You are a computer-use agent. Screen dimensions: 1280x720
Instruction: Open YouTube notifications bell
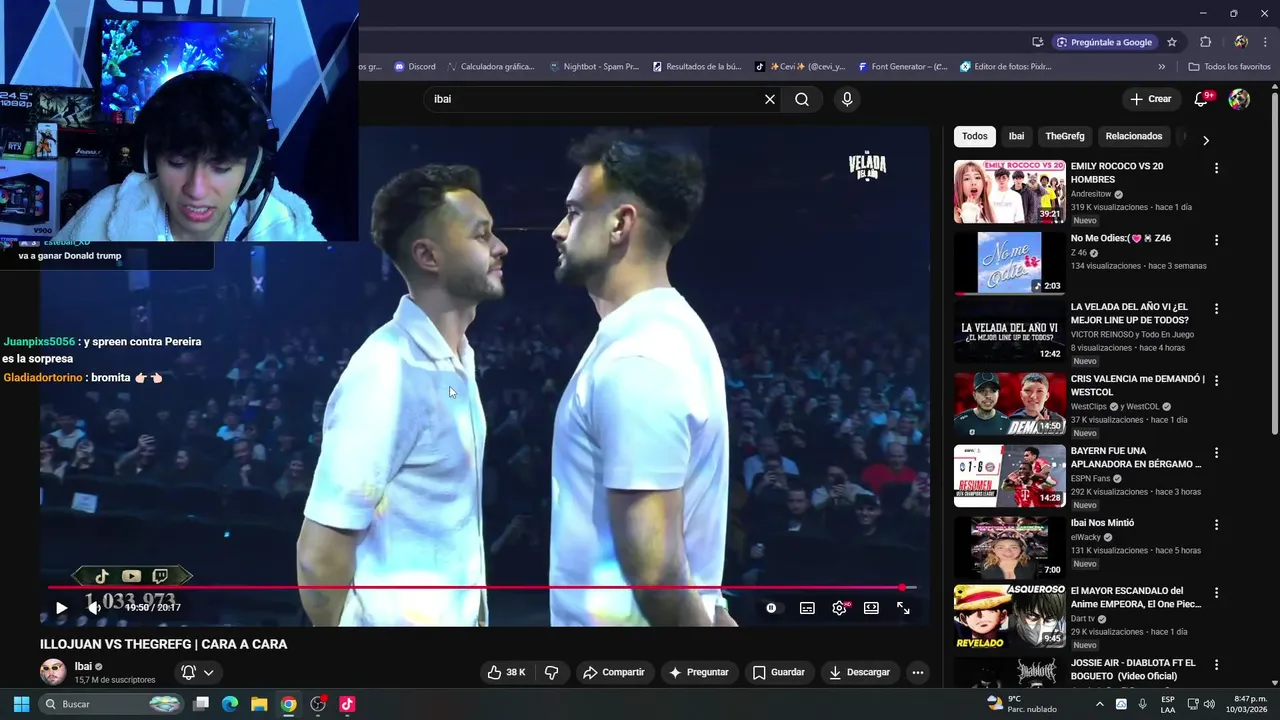pyautogui.click(x=1202, y=99)
